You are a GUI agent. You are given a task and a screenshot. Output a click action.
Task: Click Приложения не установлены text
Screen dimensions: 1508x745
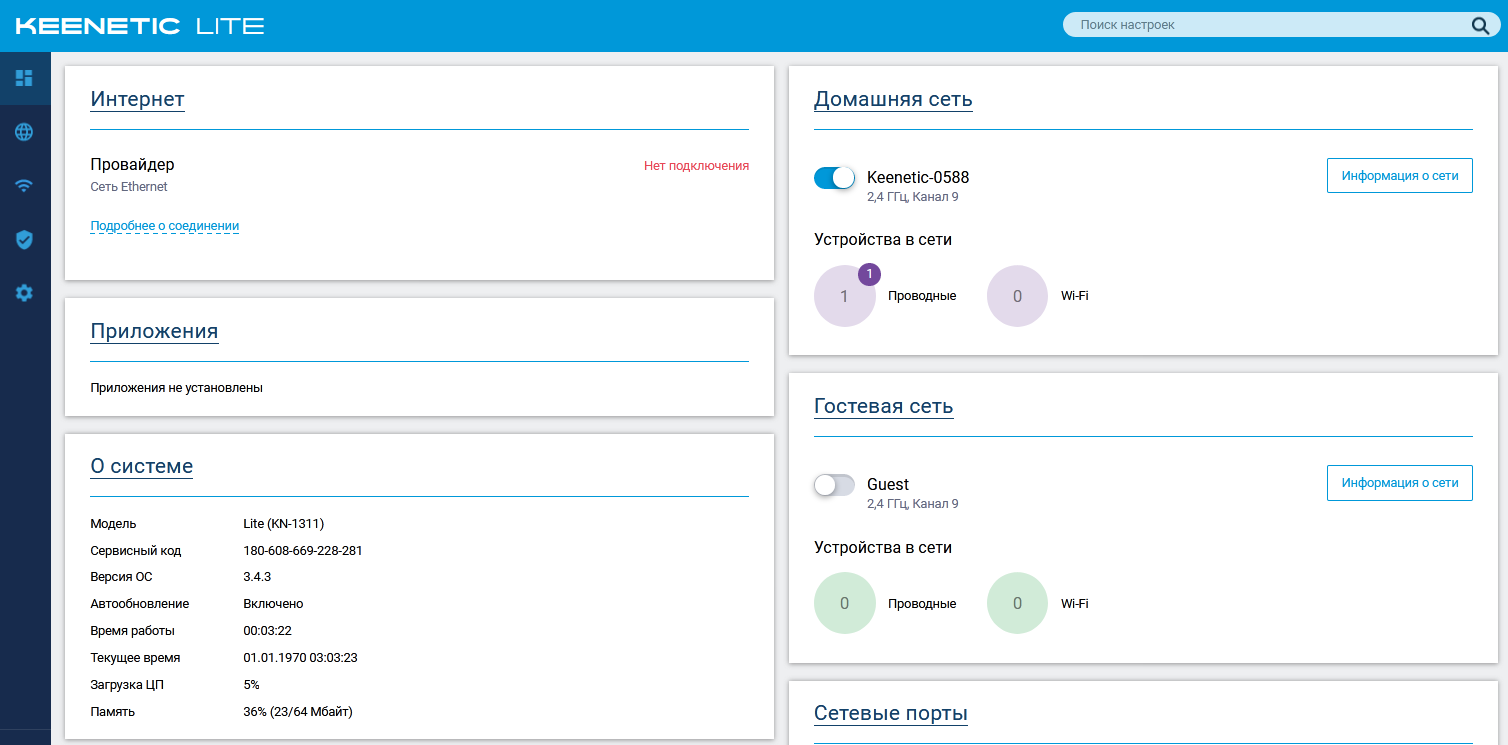point(176,387)
